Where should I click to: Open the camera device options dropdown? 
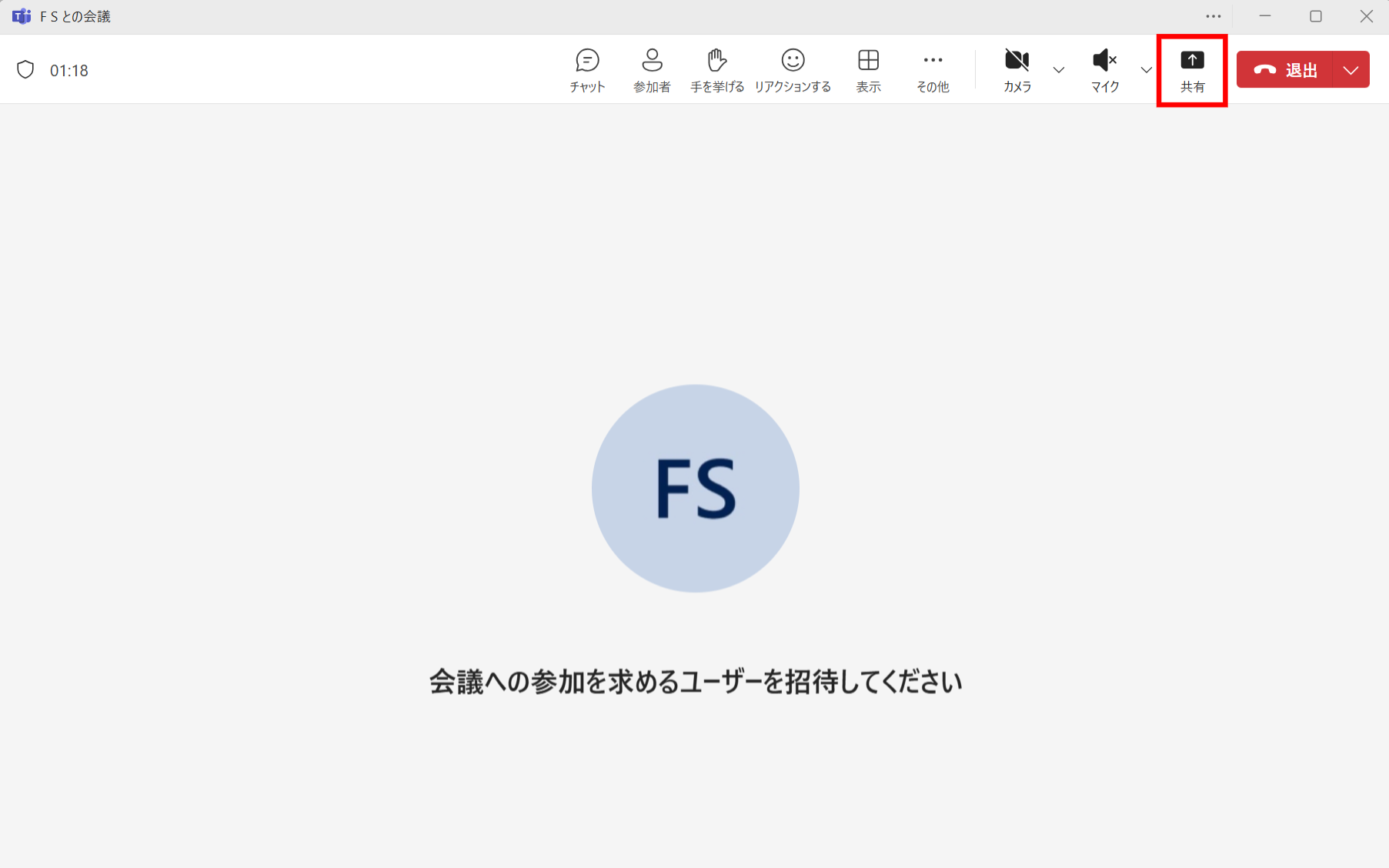[1060, 70]
